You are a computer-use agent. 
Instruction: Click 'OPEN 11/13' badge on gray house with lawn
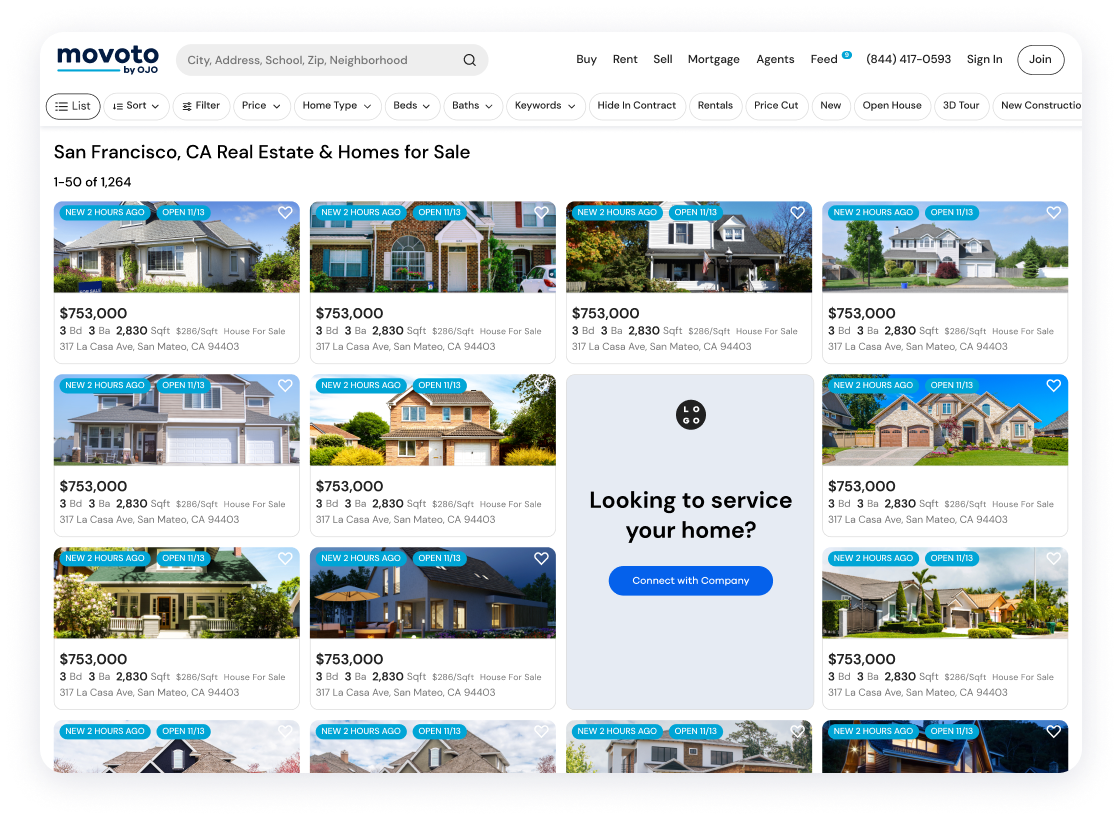pos(951,212)
